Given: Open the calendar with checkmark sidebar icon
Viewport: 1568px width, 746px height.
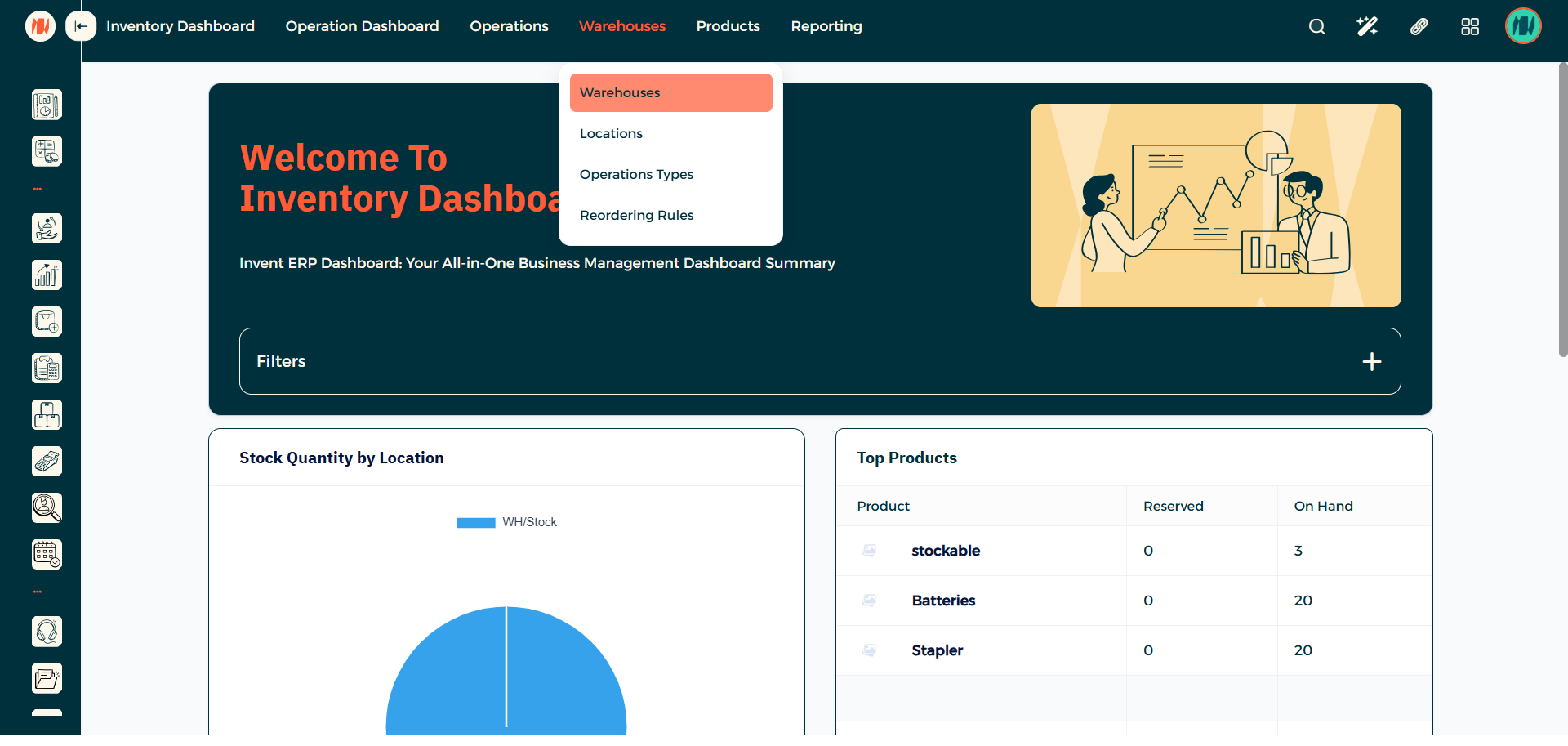Looking at the screenshot, I should pos(47,554).
